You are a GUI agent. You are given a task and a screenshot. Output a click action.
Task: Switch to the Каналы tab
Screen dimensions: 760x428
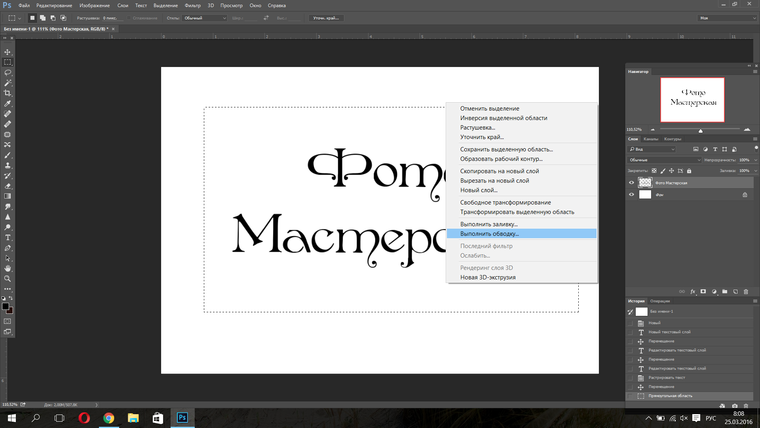point(651,139)
